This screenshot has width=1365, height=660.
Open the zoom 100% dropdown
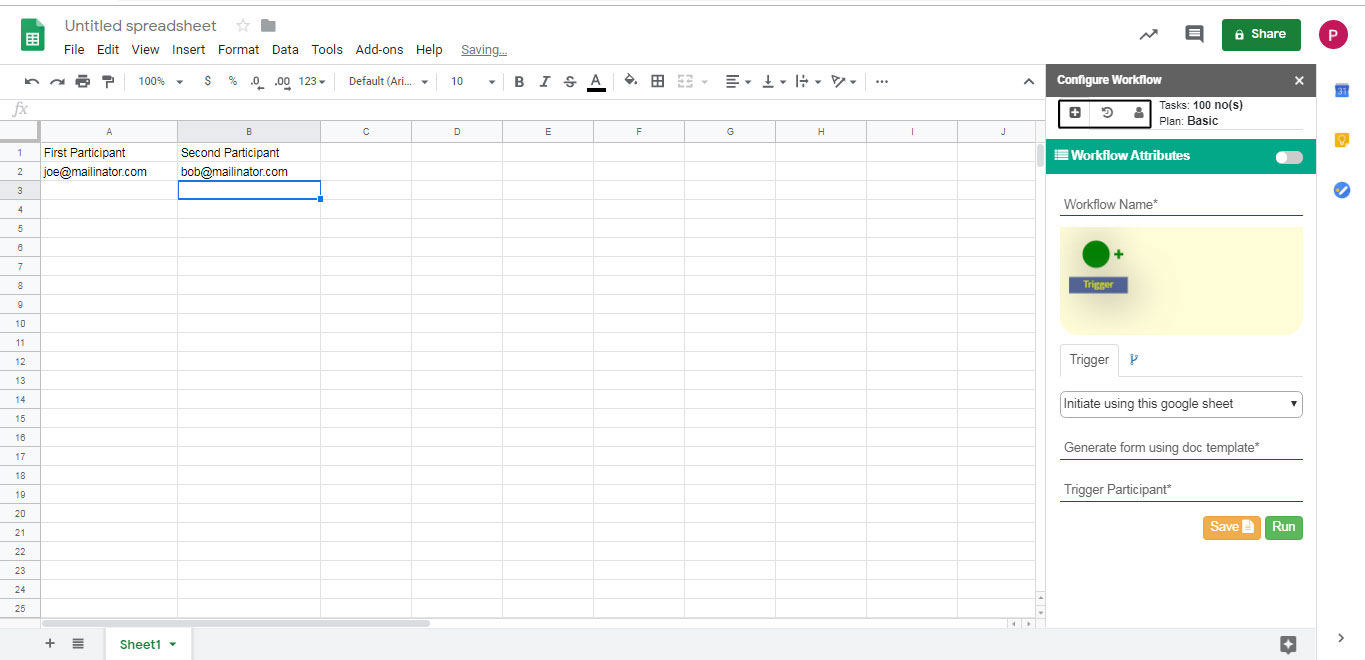[161, 81]
